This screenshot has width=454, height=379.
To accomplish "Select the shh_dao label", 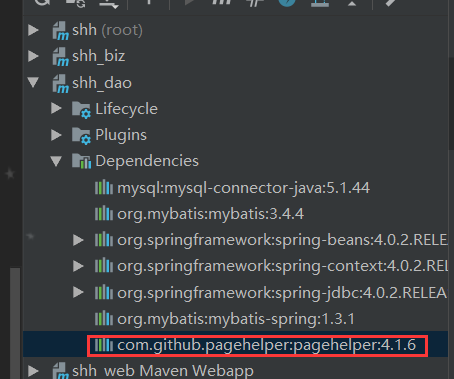I will (102, 83).
